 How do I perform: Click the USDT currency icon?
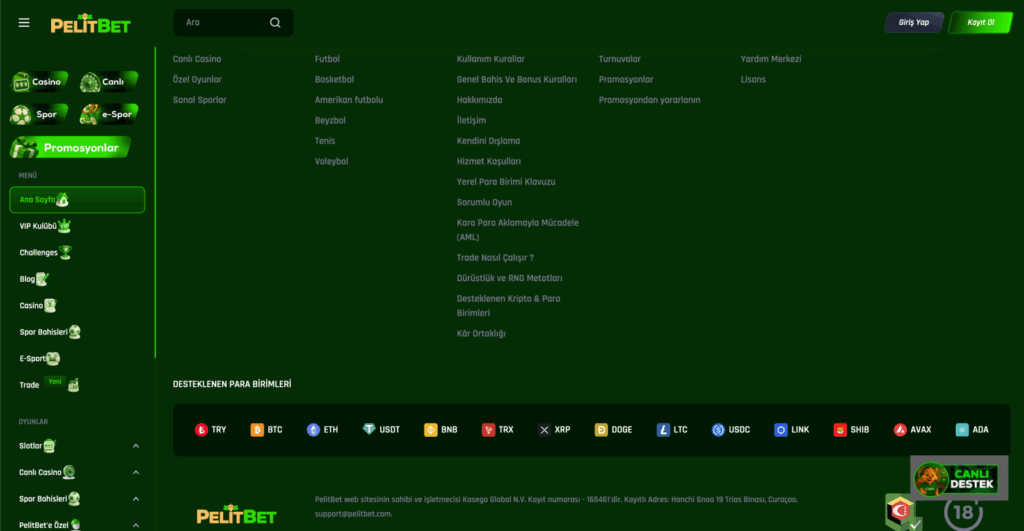pos(369,430)
